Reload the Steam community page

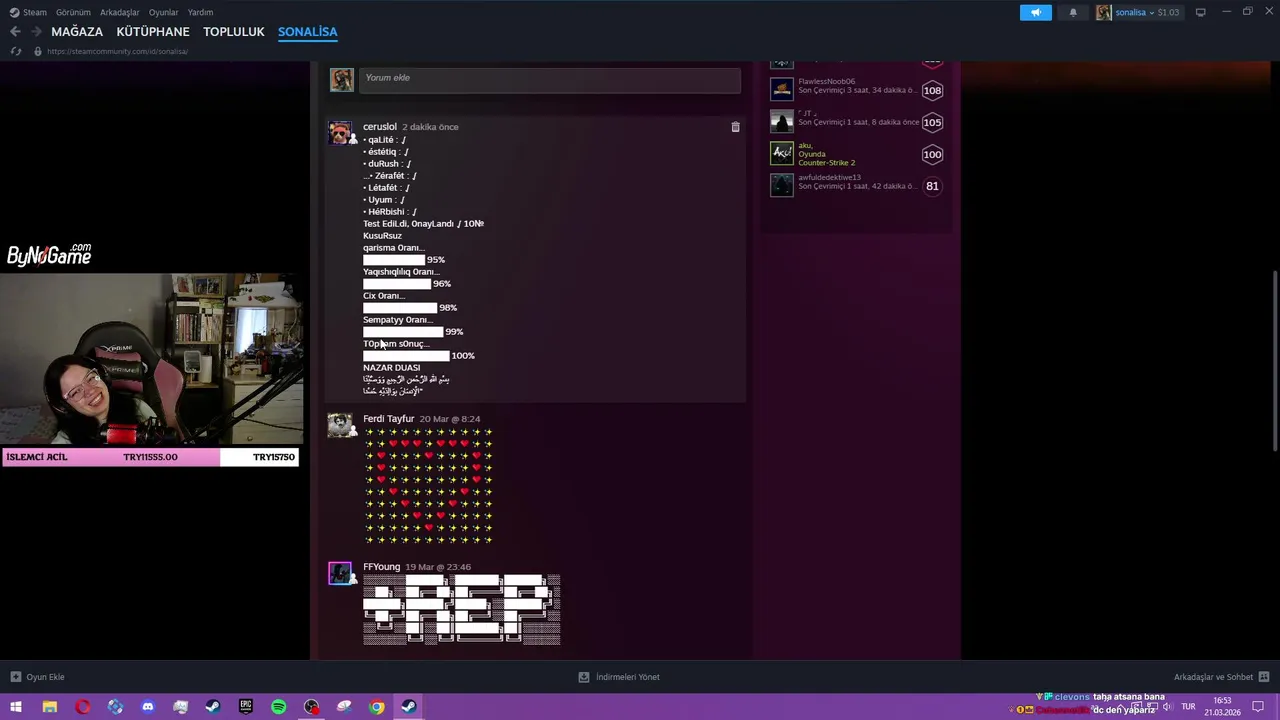(x=15, y=51)
